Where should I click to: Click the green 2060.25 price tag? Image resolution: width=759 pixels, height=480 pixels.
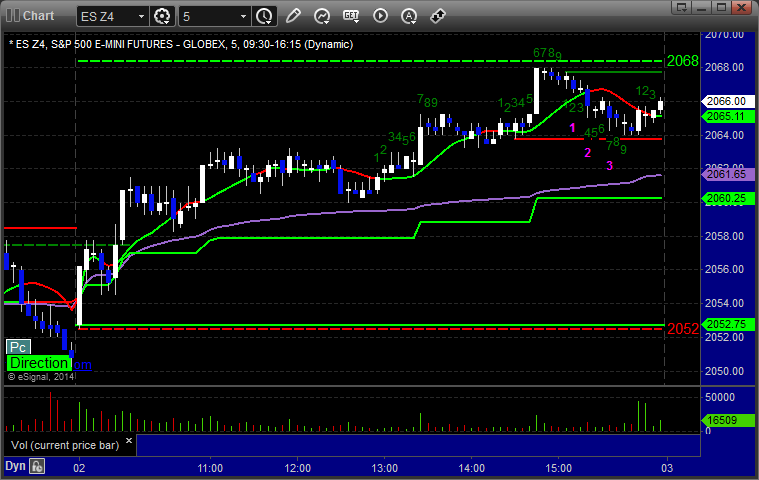click(727, 198)
